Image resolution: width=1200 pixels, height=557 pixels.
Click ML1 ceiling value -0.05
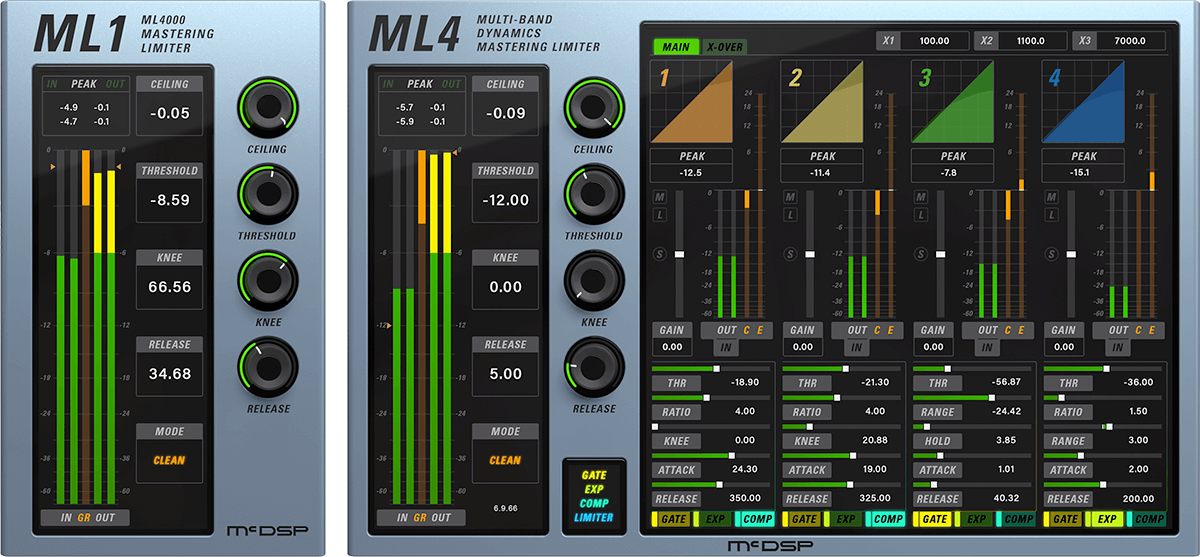pos(169,113)
